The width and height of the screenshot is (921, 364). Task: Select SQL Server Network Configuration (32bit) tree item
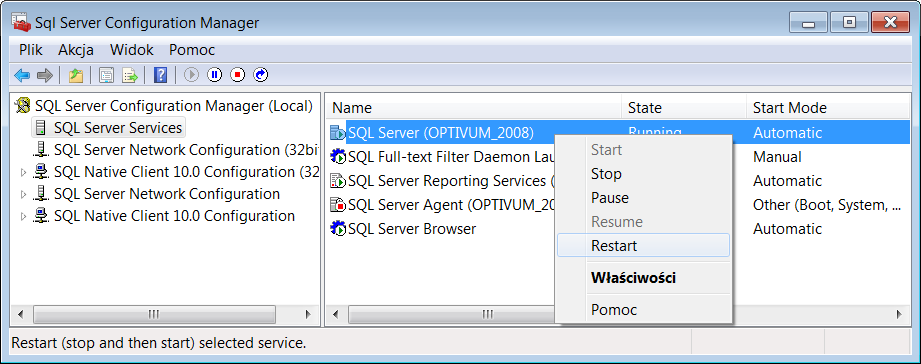coord(186,150)
